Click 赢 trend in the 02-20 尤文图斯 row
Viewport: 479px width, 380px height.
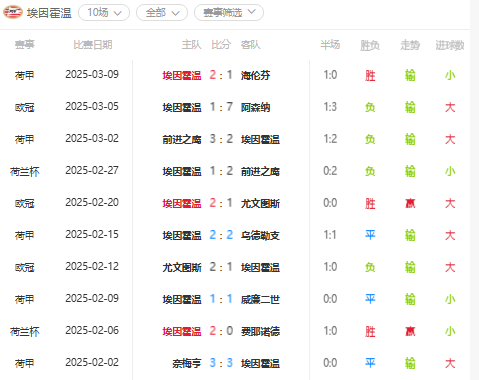pos(410,203)
